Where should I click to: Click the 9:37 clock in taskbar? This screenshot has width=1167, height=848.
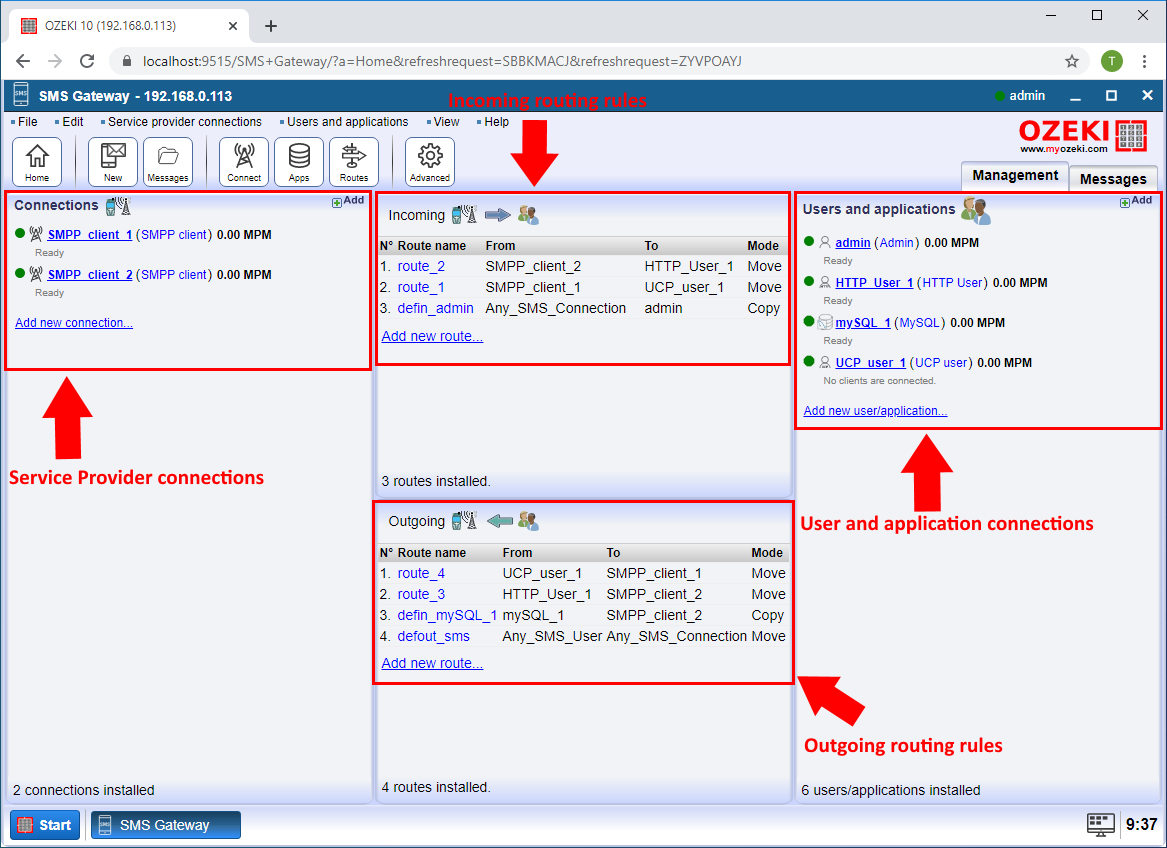coord(1141,824)
